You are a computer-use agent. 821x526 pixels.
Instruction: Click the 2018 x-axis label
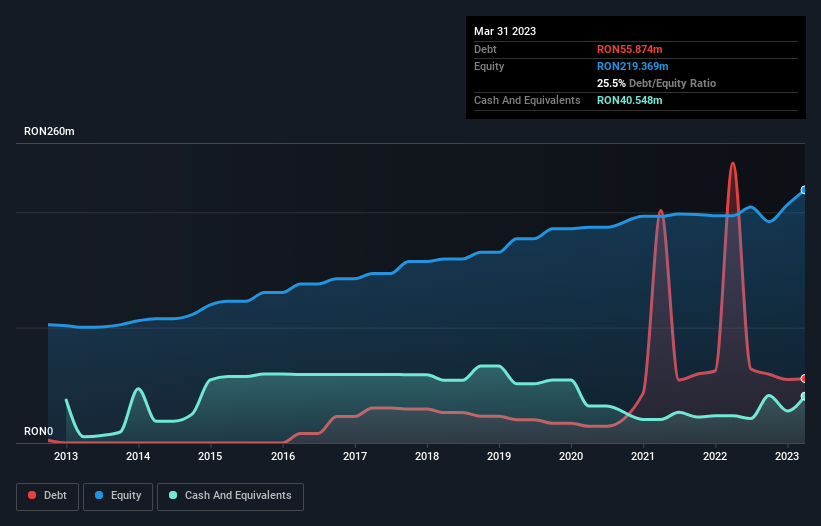427,456
